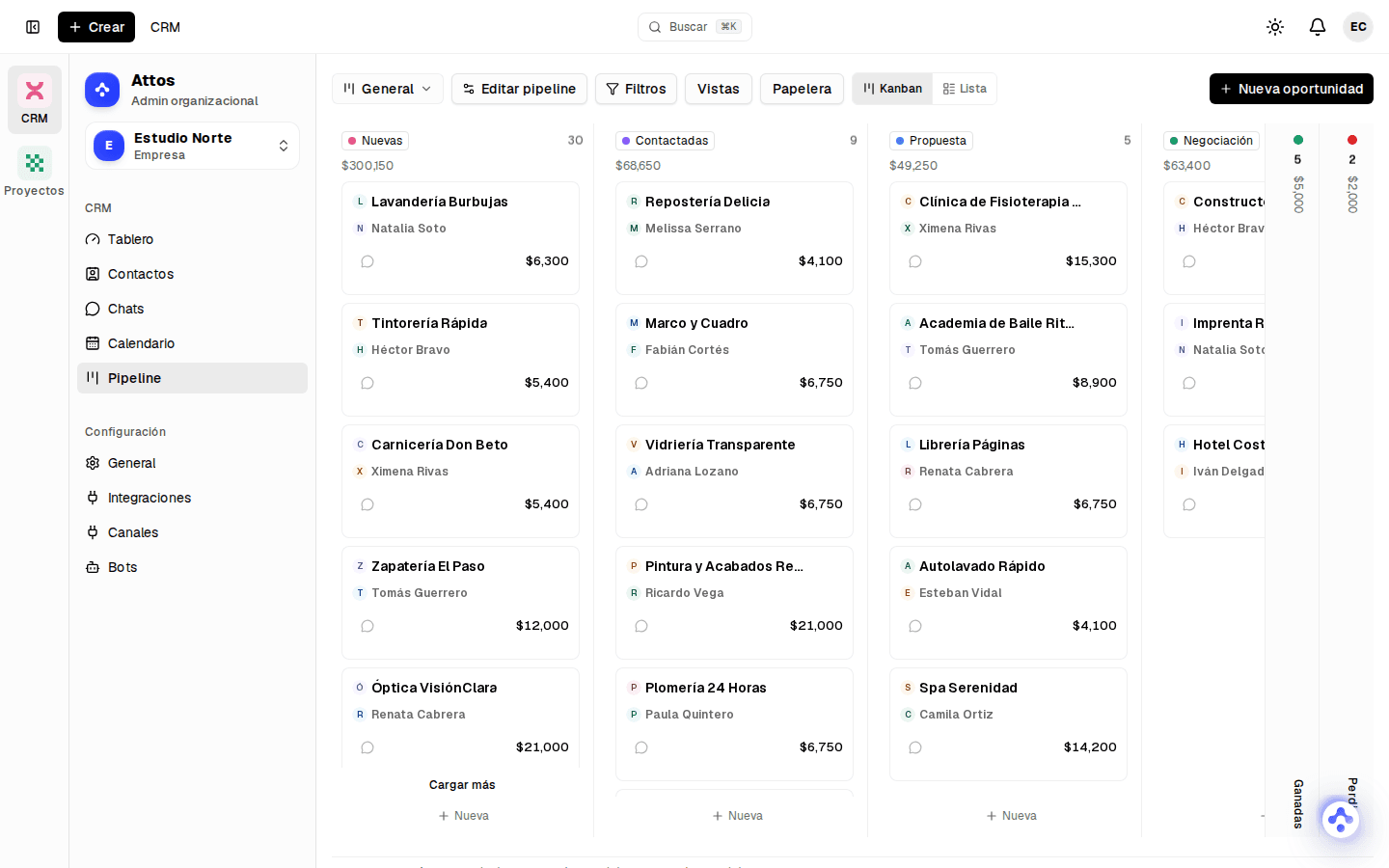This screenshot has width=1389, height=868.
Task: Open notifications bell
Action: point(1318,27)
